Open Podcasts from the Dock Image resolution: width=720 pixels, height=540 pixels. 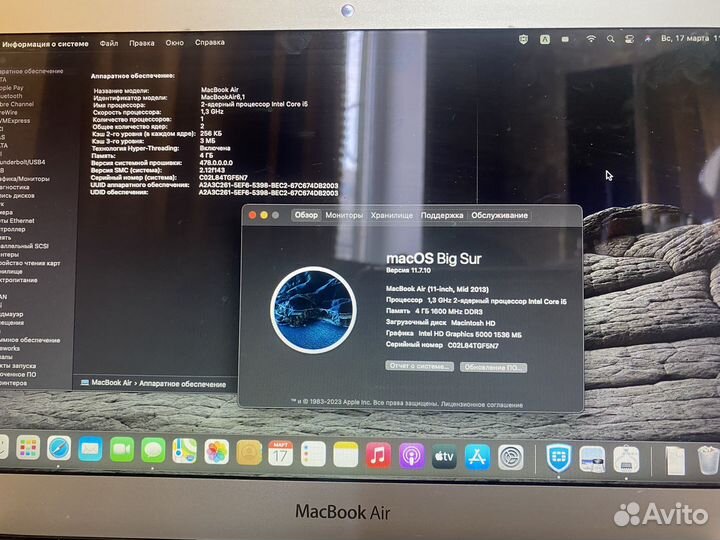click(411, 456)
